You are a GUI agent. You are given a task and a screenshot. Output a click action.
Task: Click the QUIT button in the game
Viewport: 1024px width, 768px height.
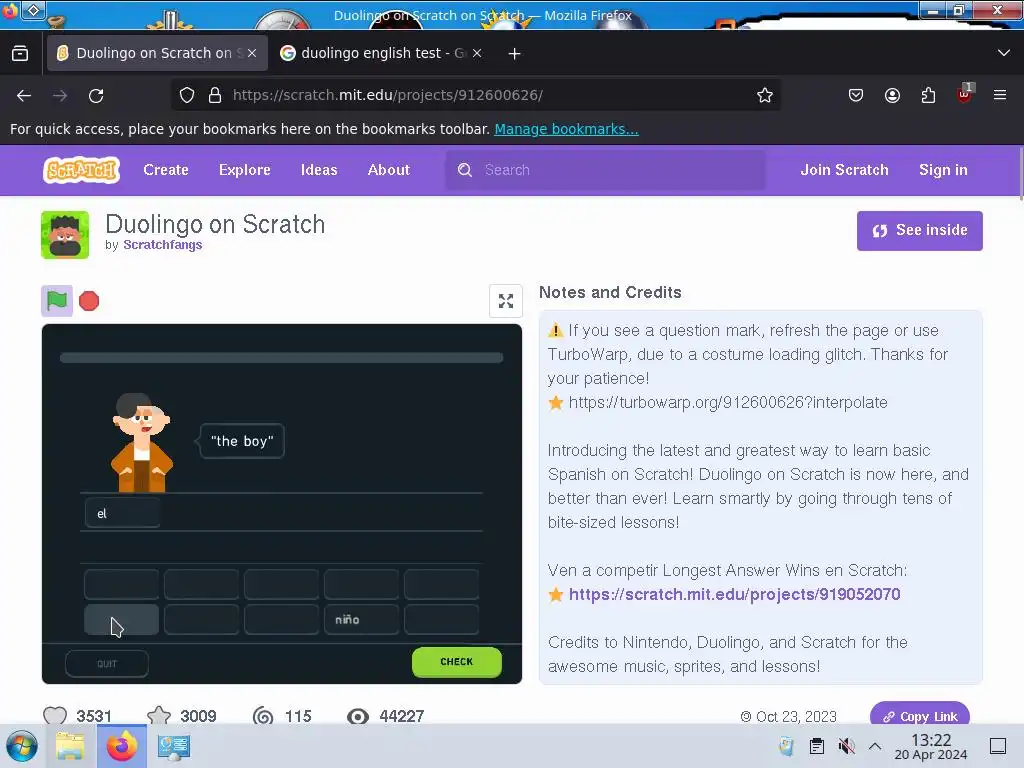(107, 664)
